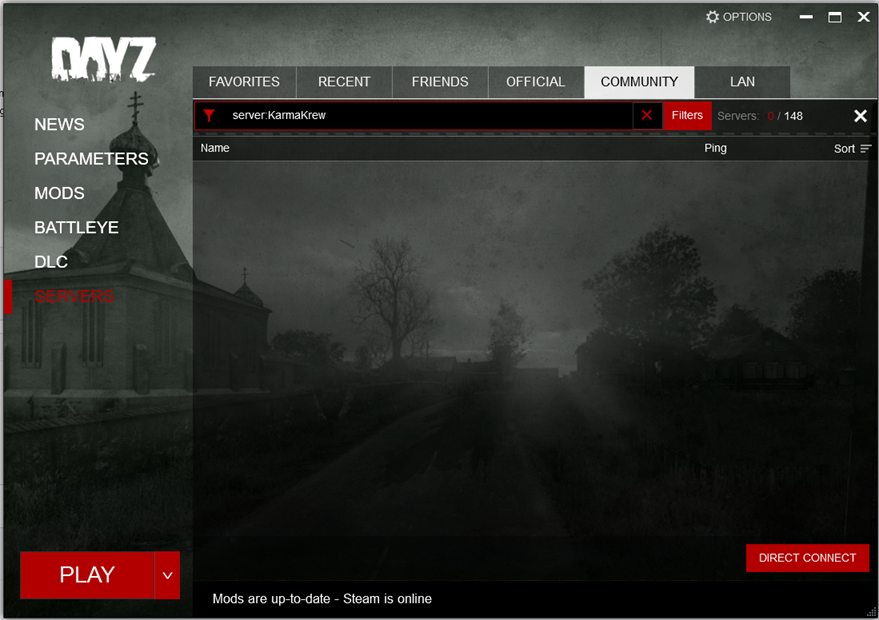Screen dimensions: 879x620
Task: Click the Servers count text
Action: coord(760,116)
